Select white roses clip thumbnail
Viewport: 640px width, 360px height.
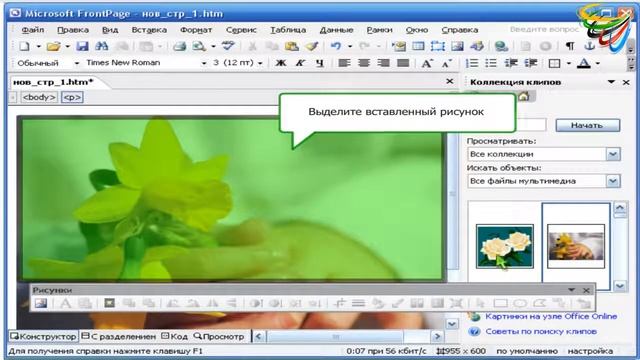pos(504,246)
